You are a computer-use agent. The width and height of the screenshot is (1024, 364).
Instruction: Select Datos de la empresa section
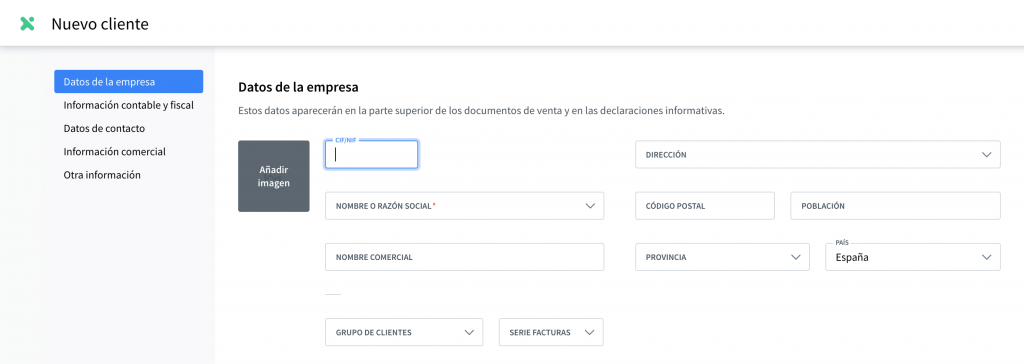pos(129,82)
